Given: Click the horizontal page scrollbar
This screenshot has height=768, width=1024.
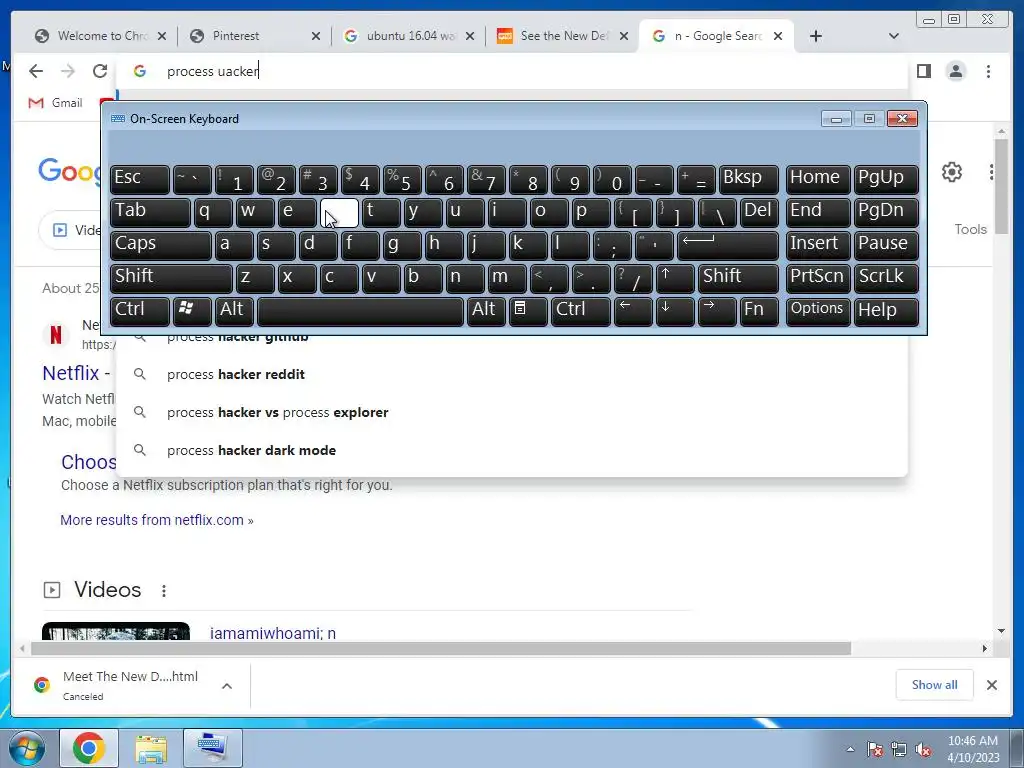Looking at the screenshot, I should [x=441, y=648].
